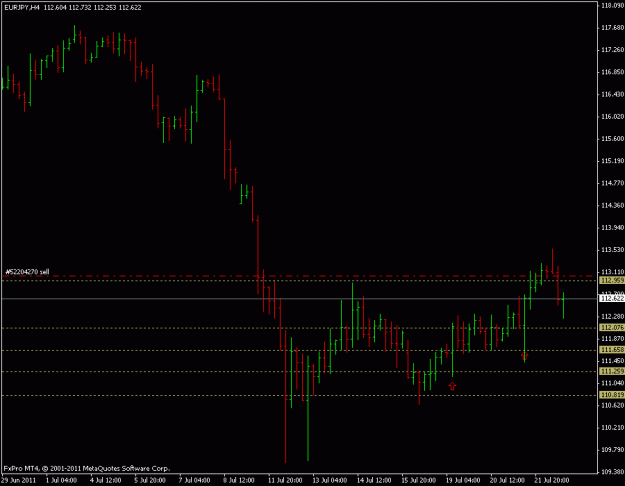Click the 113.940 price scale label
625x486 pixels.
click(x=612, y=228)
